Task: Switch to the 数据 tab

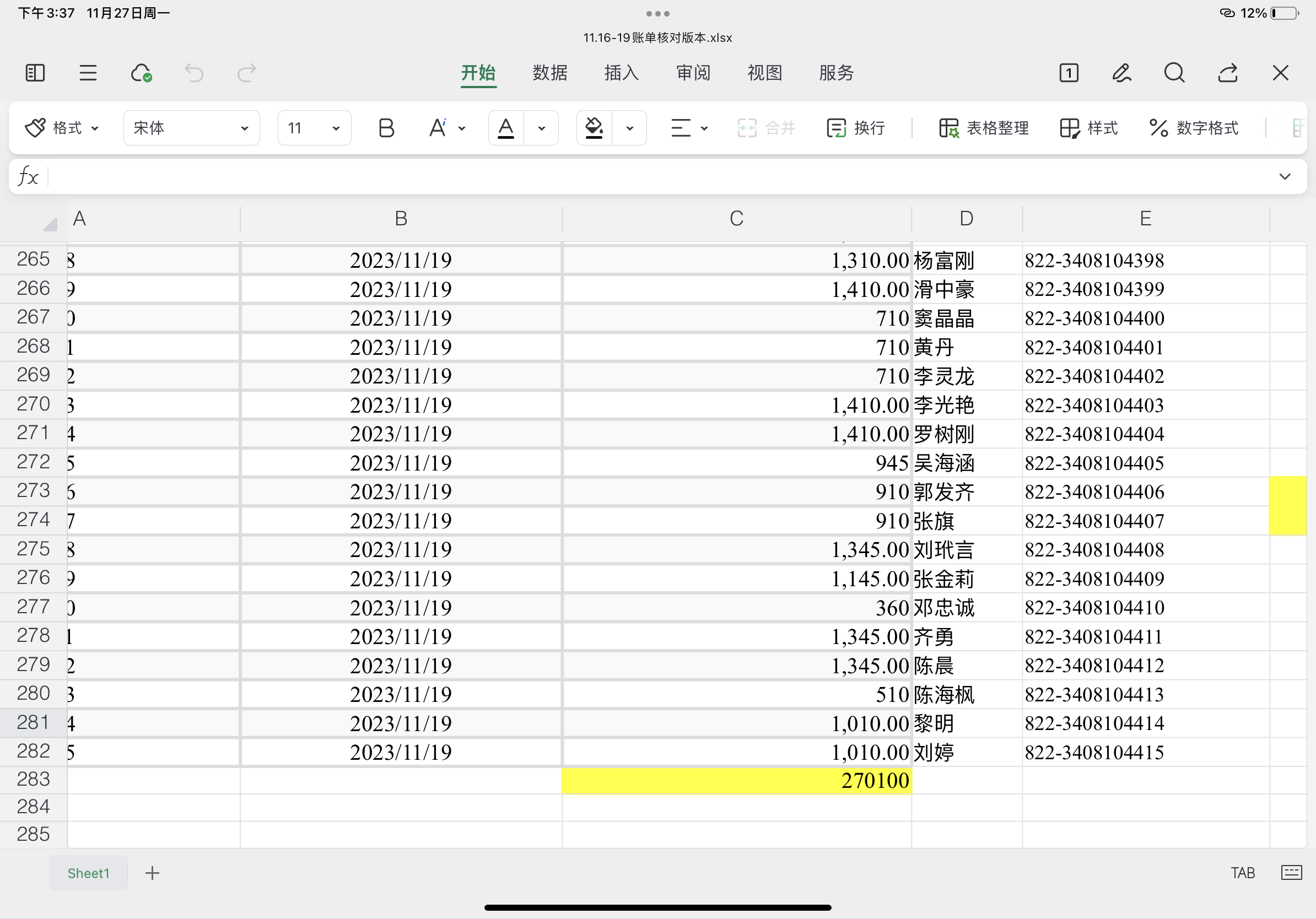Action: pyautogui.click(x=549, y=73)
